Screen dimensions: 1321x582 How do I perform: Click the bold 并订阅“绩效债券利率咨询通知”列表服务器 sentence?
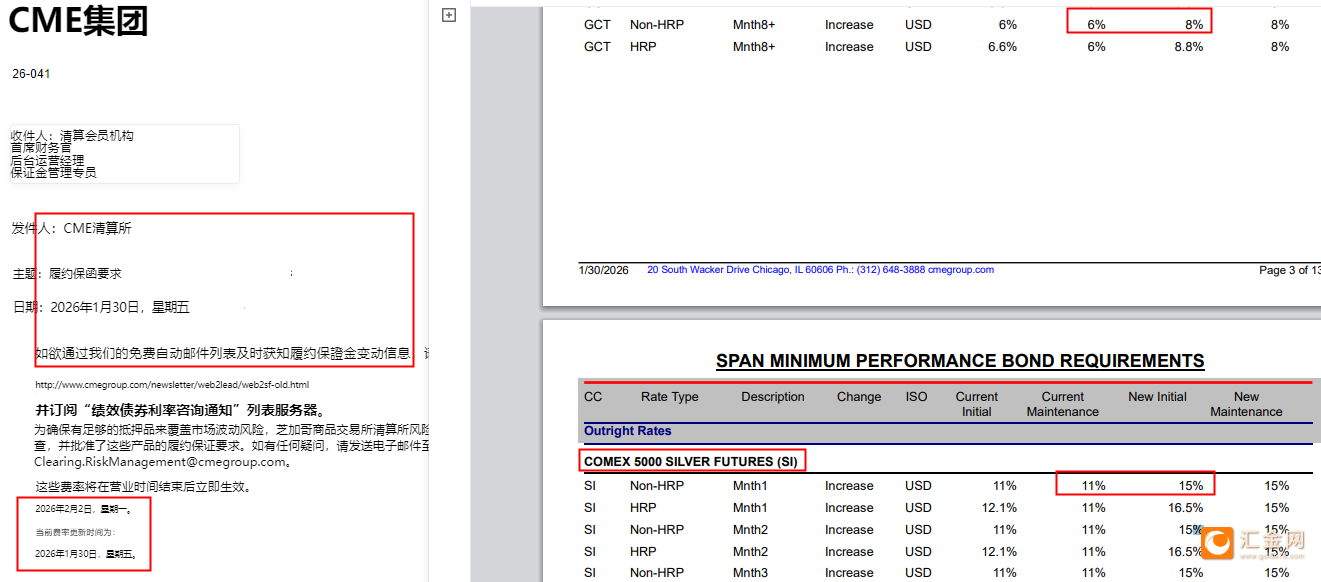coord(180,410)
